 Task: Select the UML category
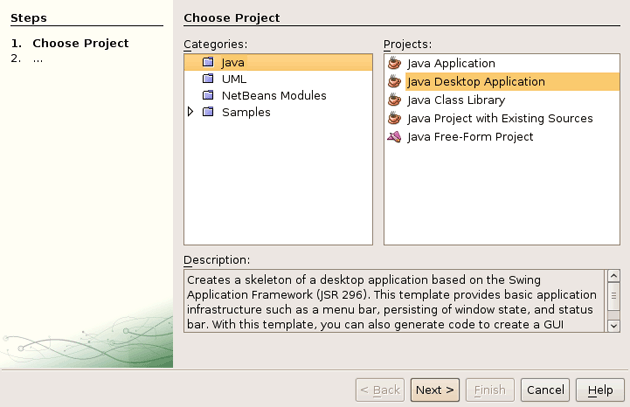click(234, 79)
